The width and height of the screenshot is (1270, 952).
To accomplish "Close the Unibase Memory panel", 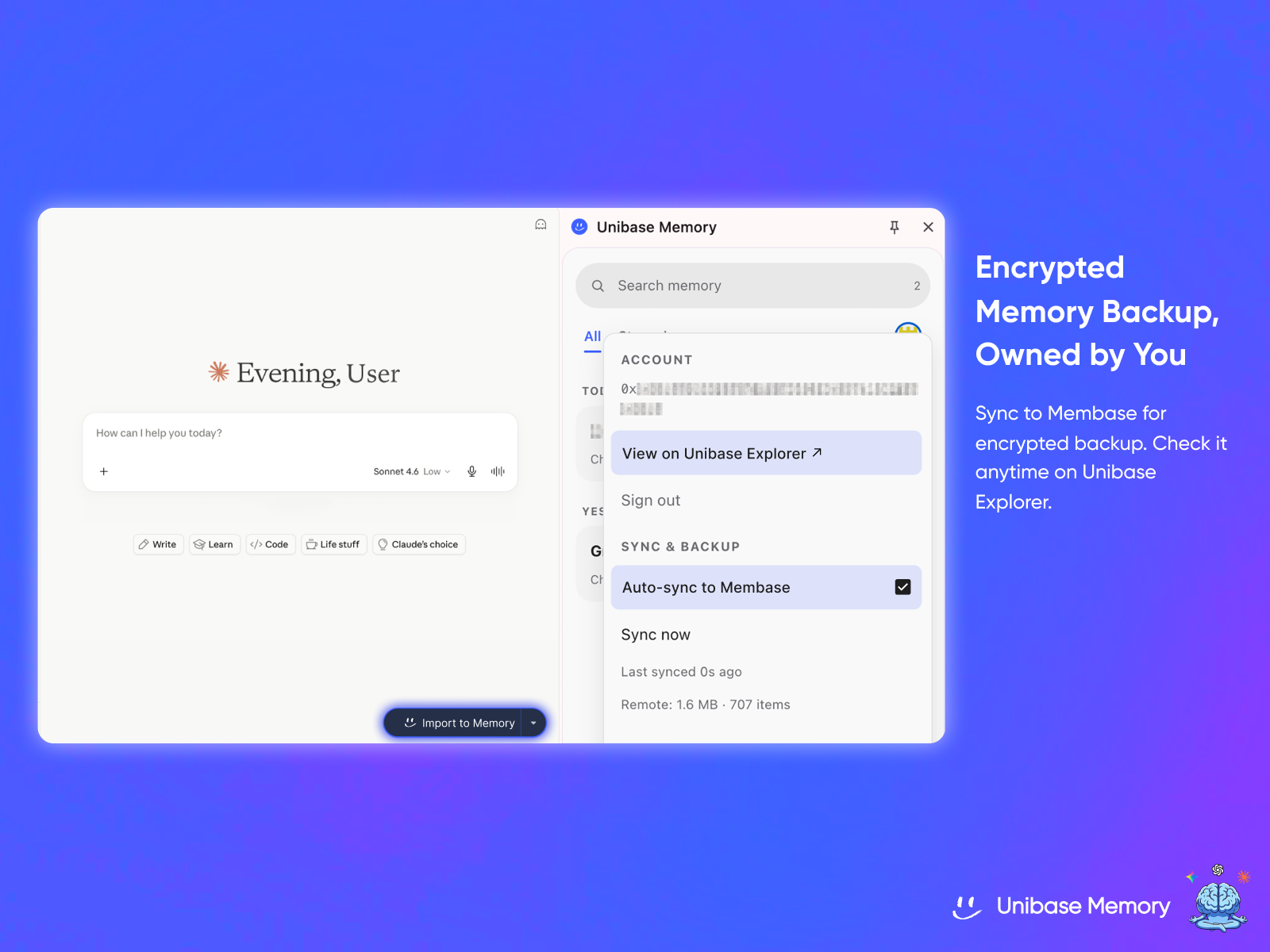I will point(928,228).
